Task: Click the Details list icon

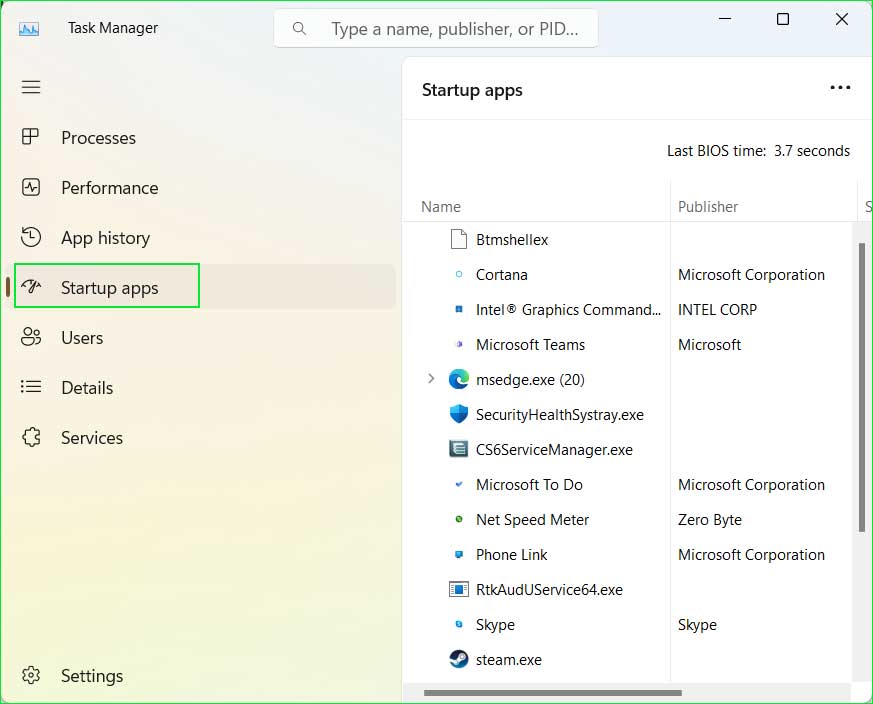Action: pyautogui.click(x=31, y=387)
